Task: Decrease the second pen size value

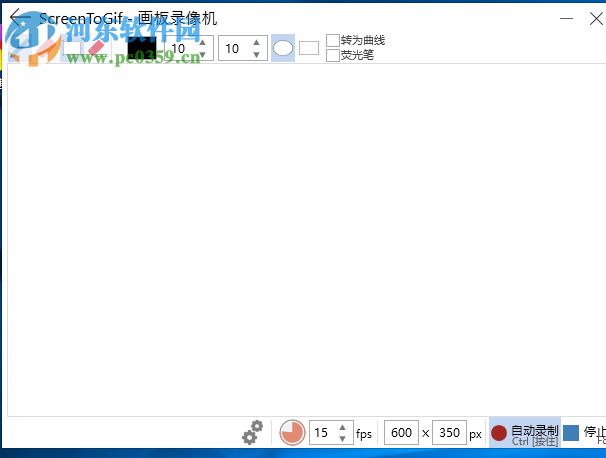Action: [x=256, y=55]
